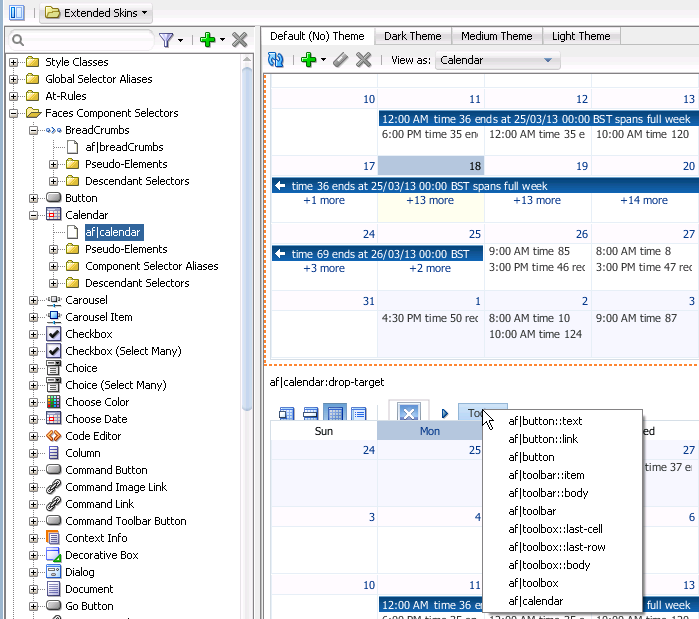Expand the Style Classes folder
Viewport: 699px width, 619px height.
click(13, 62)
